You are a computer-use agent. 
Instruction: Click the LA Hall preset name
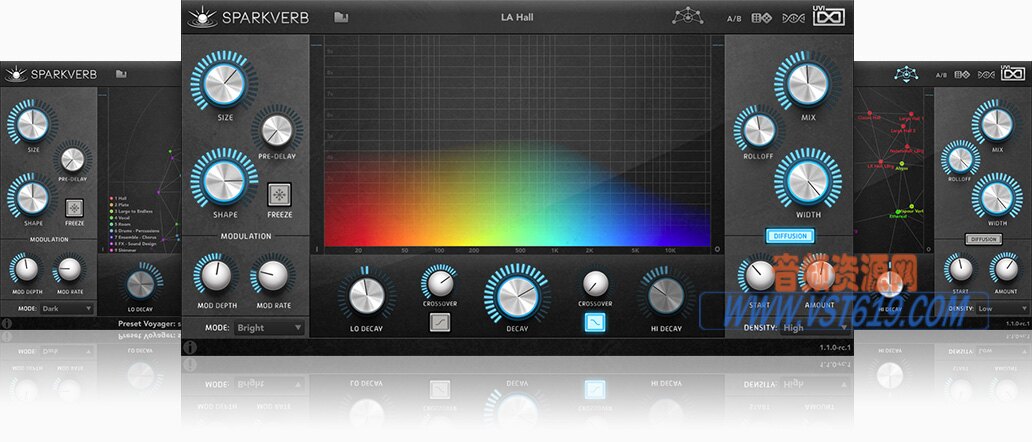click(x=517, y=17)
